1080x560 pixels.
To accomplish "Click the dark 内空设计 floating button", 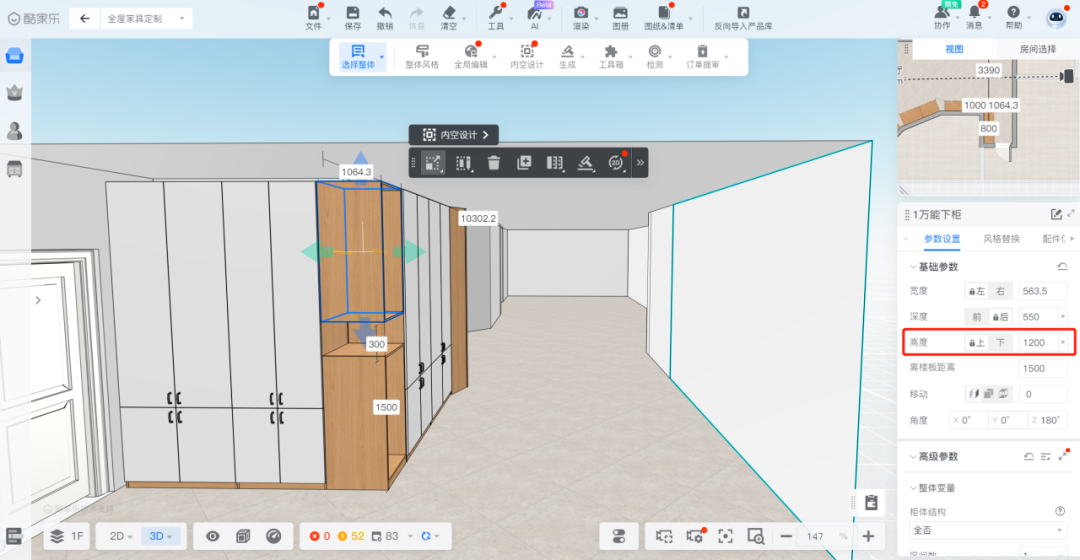I will pos(454,135).
